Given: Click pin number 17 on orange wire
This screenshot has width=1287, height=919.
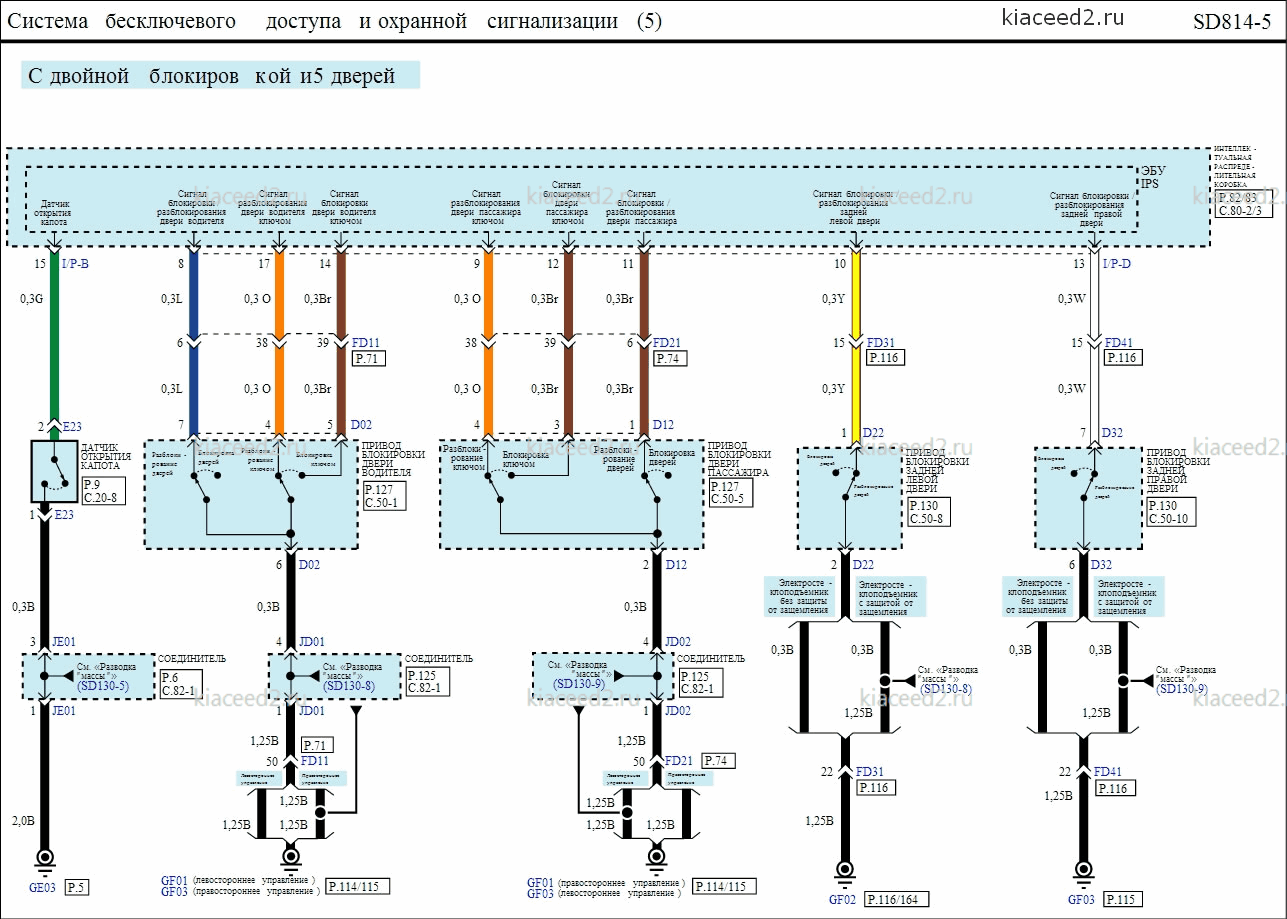Looking at the screenshot, I should [x=263, y=264].
